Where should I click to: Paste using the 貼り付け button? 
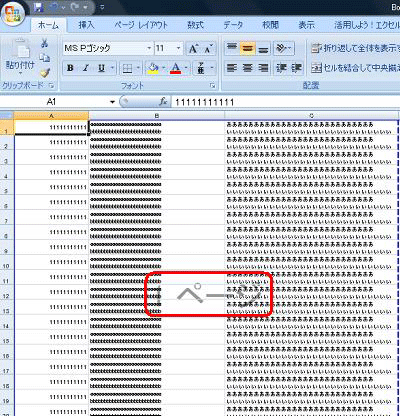(x=20, y=53)
